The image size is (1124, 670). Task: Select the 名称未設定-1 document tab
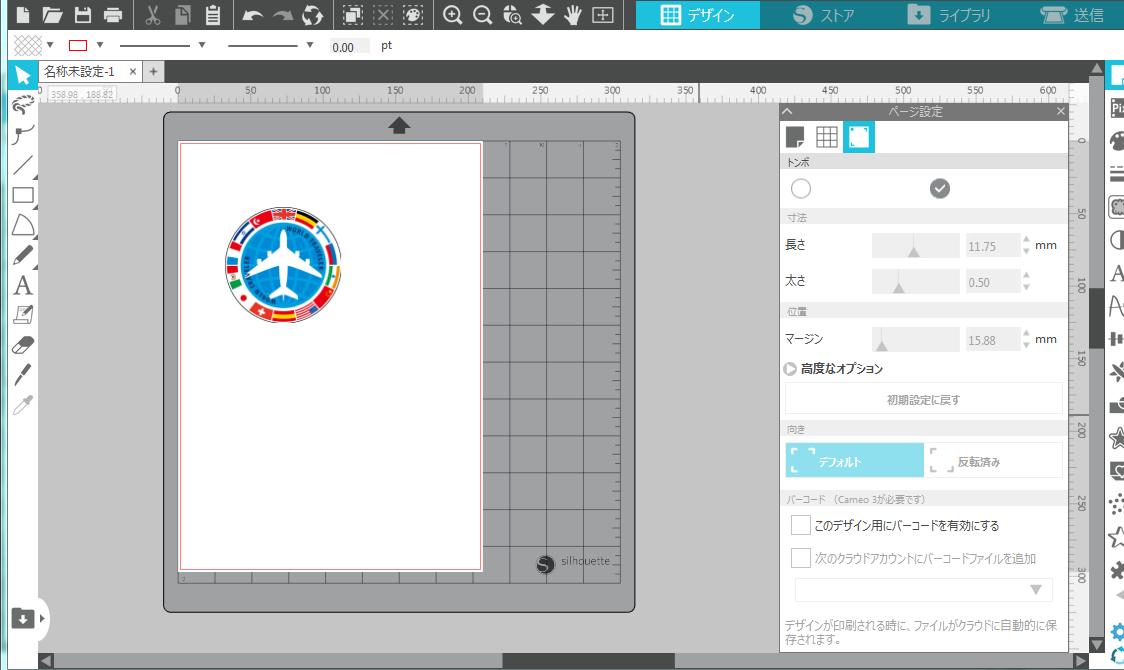[x=80, y=72]
